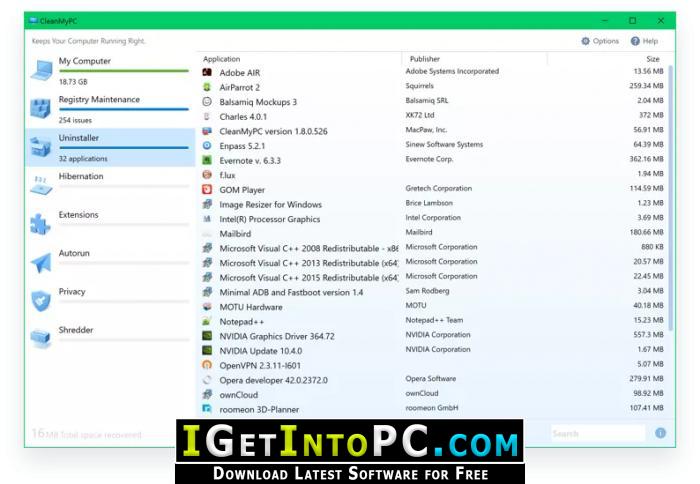Select Microsoft Visual C++ 2008 Redistributable row
The height and width of the screenshot is (484, 700).
[433, 248]
